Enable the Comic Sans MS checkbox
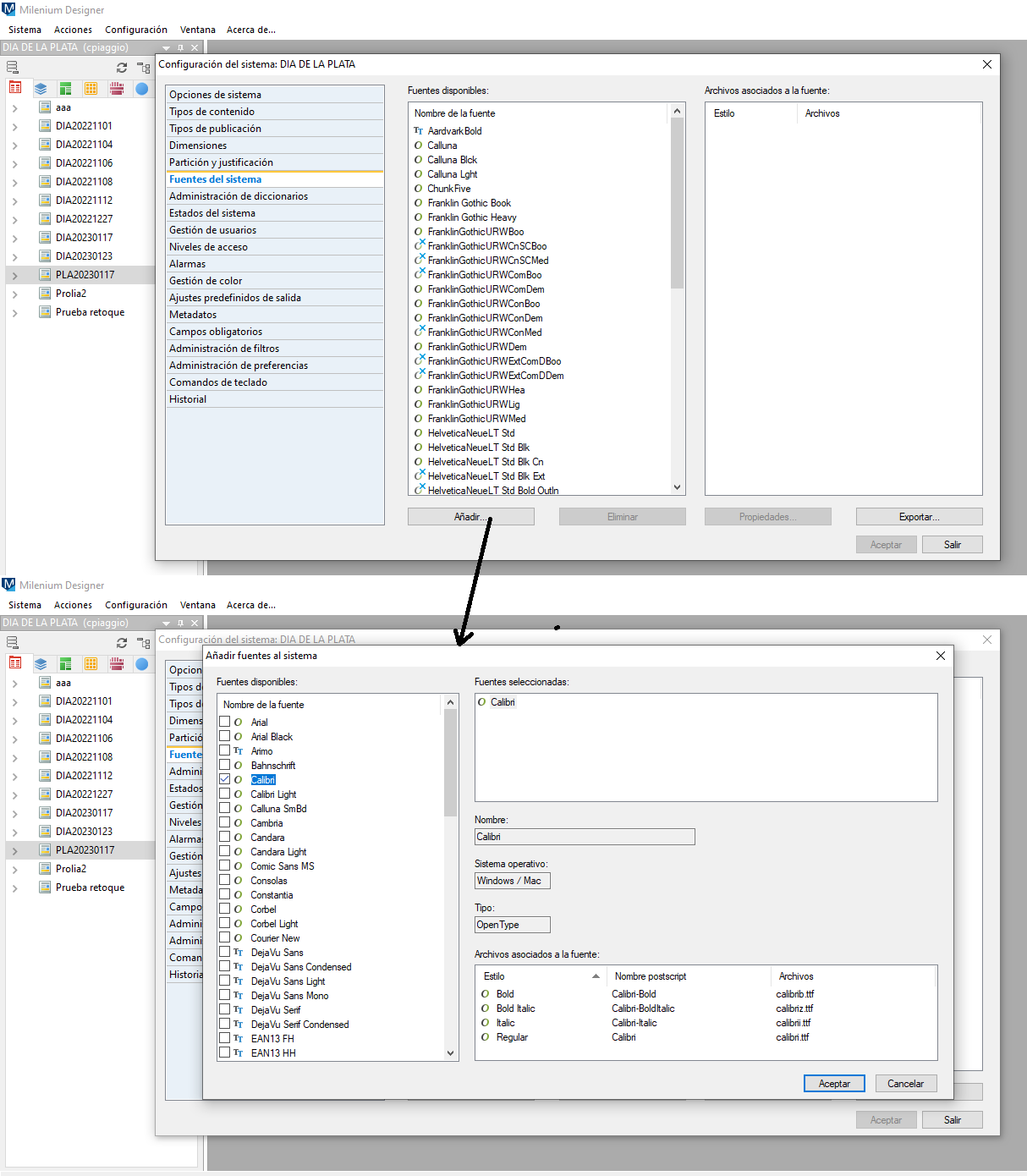 coord(225,866)
